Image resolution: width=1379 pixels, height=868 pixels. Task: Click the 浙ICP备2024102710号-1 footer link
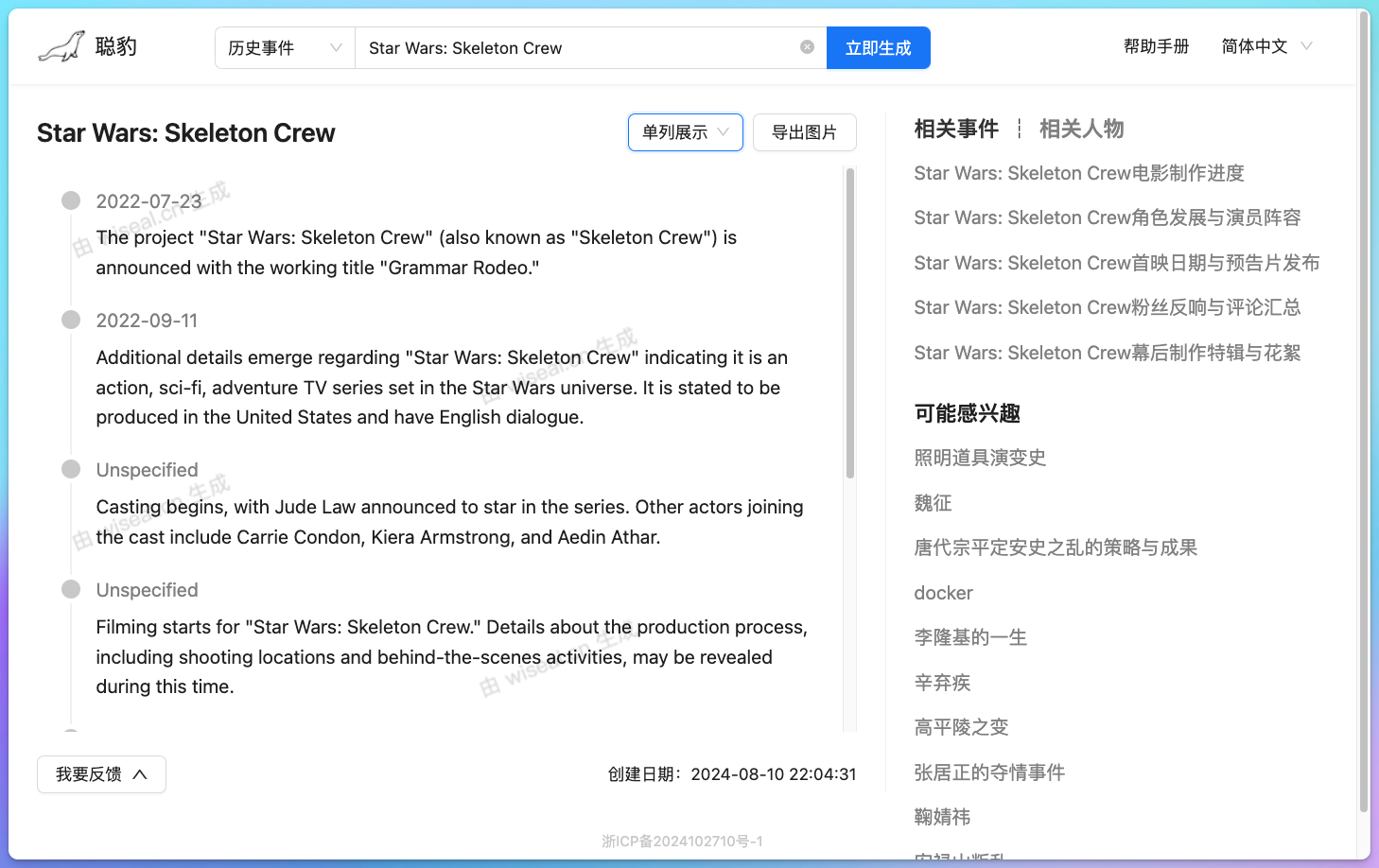[x=682, y=842]
